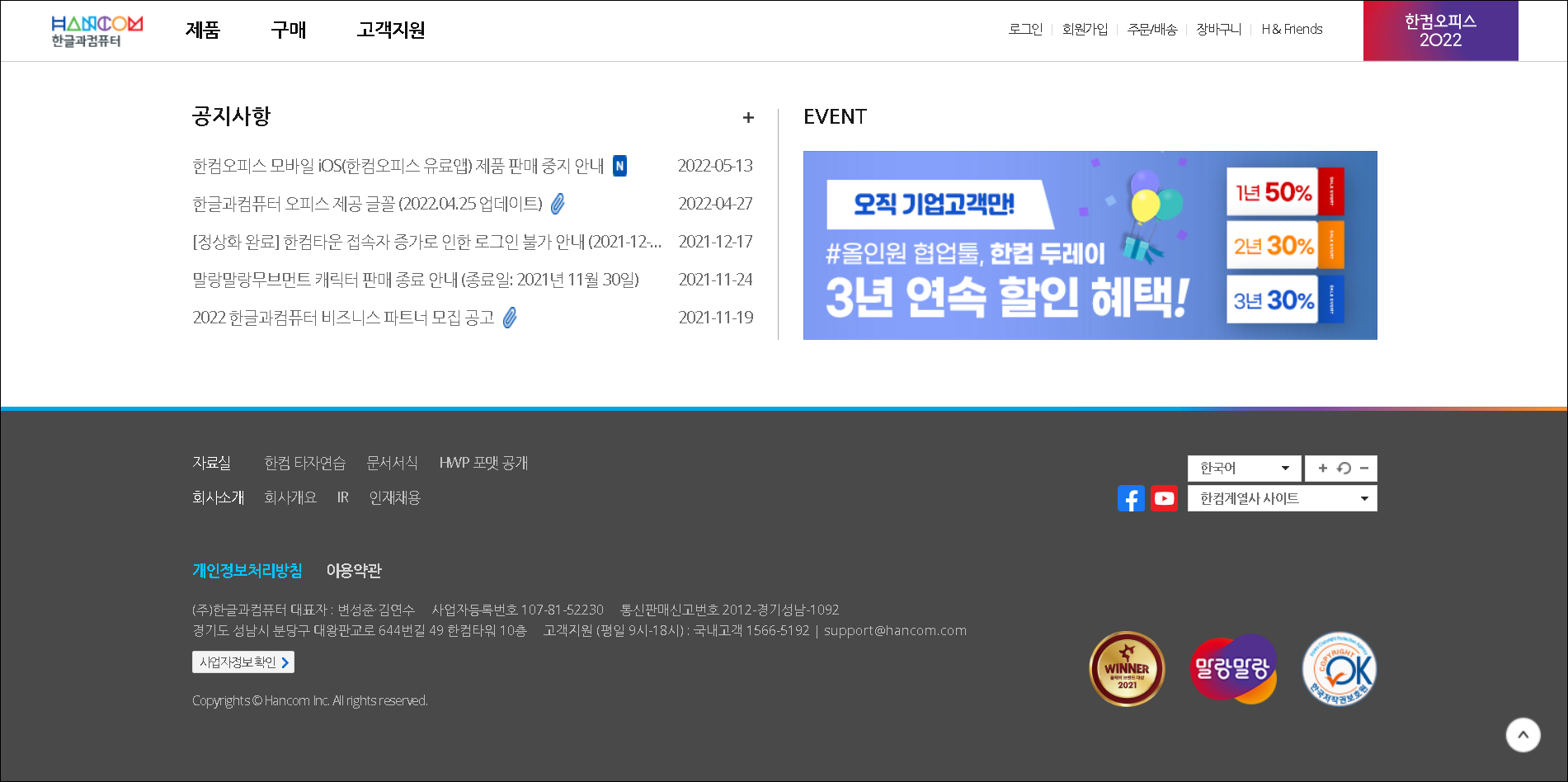This screenshot has height=782, width=1568.
Task: Reset zoom with the circular arrow icon
Action: 1344,468
